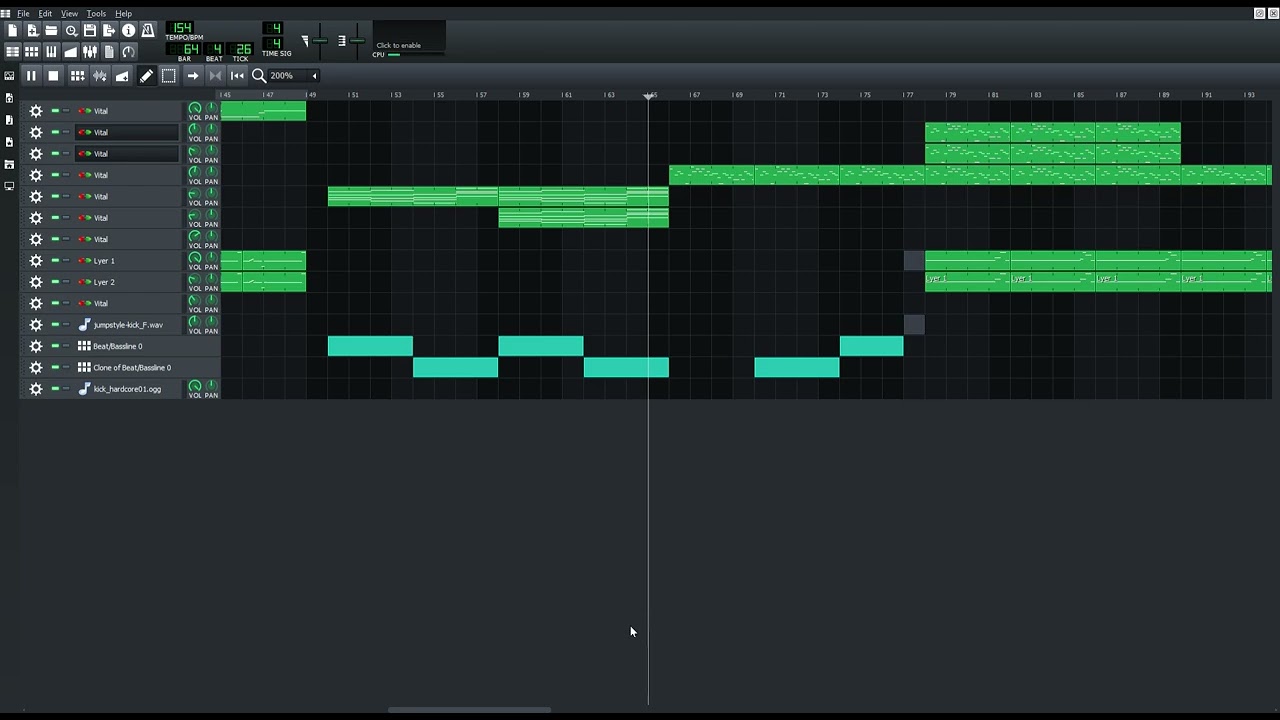Open the File menu

[x=23, y=14]
